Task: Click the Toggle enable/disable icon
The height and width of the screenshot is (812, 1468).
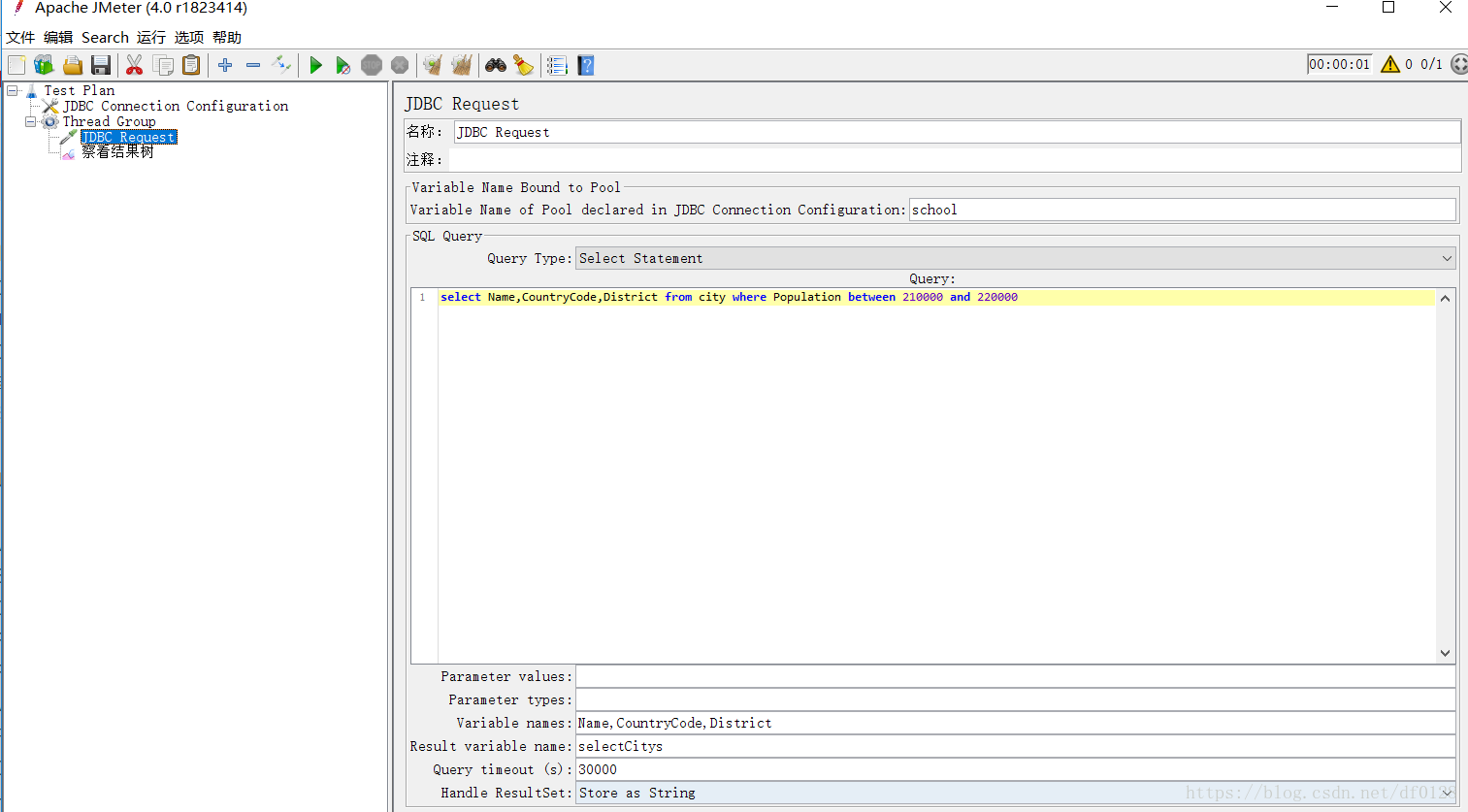Action: (x=281, y=65)
